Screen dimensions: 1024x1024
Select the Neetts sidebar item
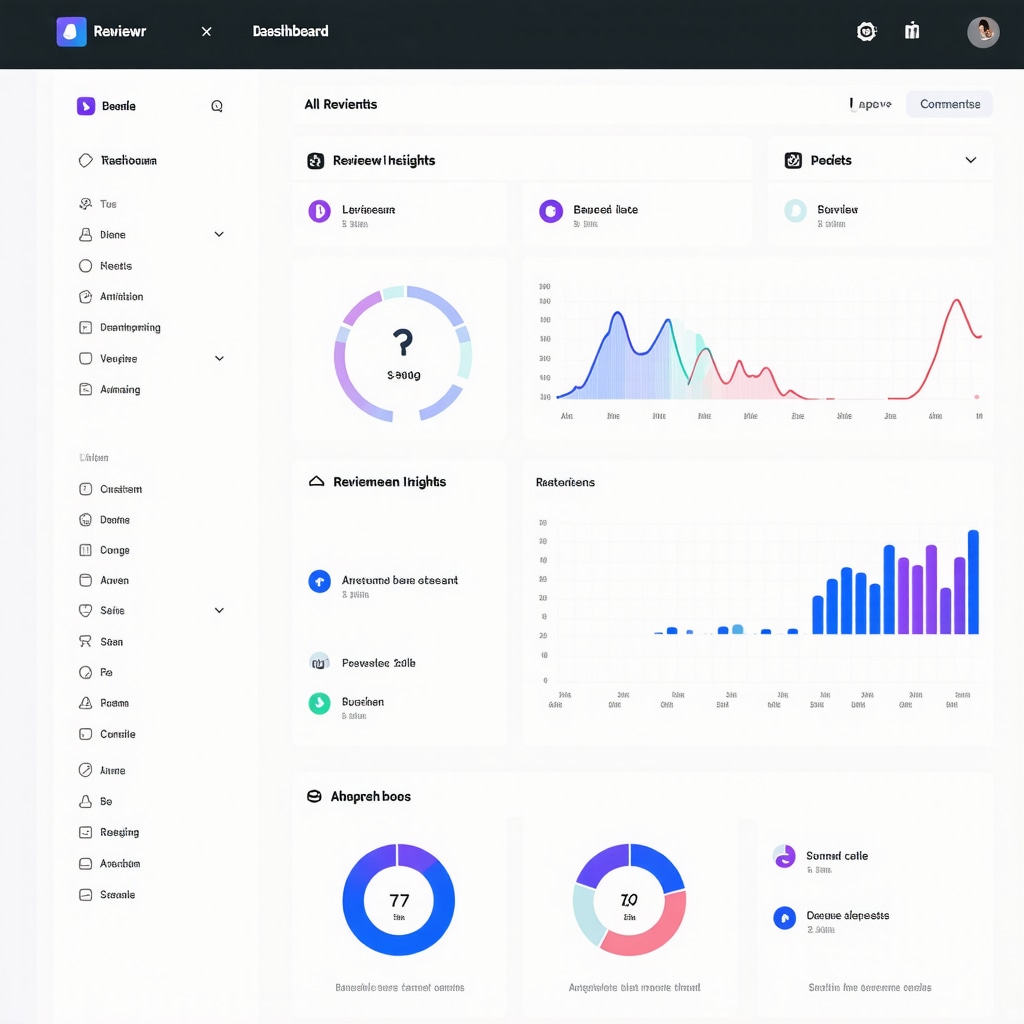106,266
